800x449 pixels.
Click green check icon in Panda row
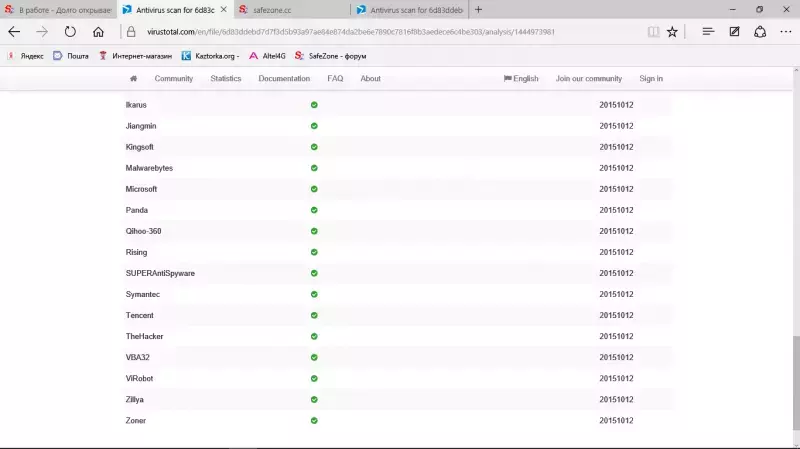pyautogui.click(x=314, y=210)
